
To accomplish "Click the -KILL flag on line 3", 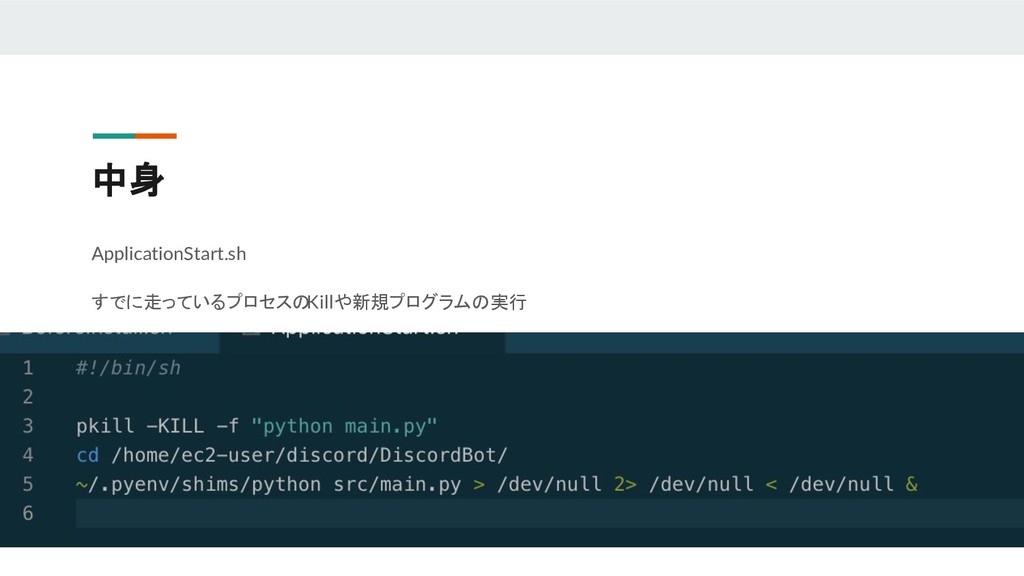I will pos(175,426).
